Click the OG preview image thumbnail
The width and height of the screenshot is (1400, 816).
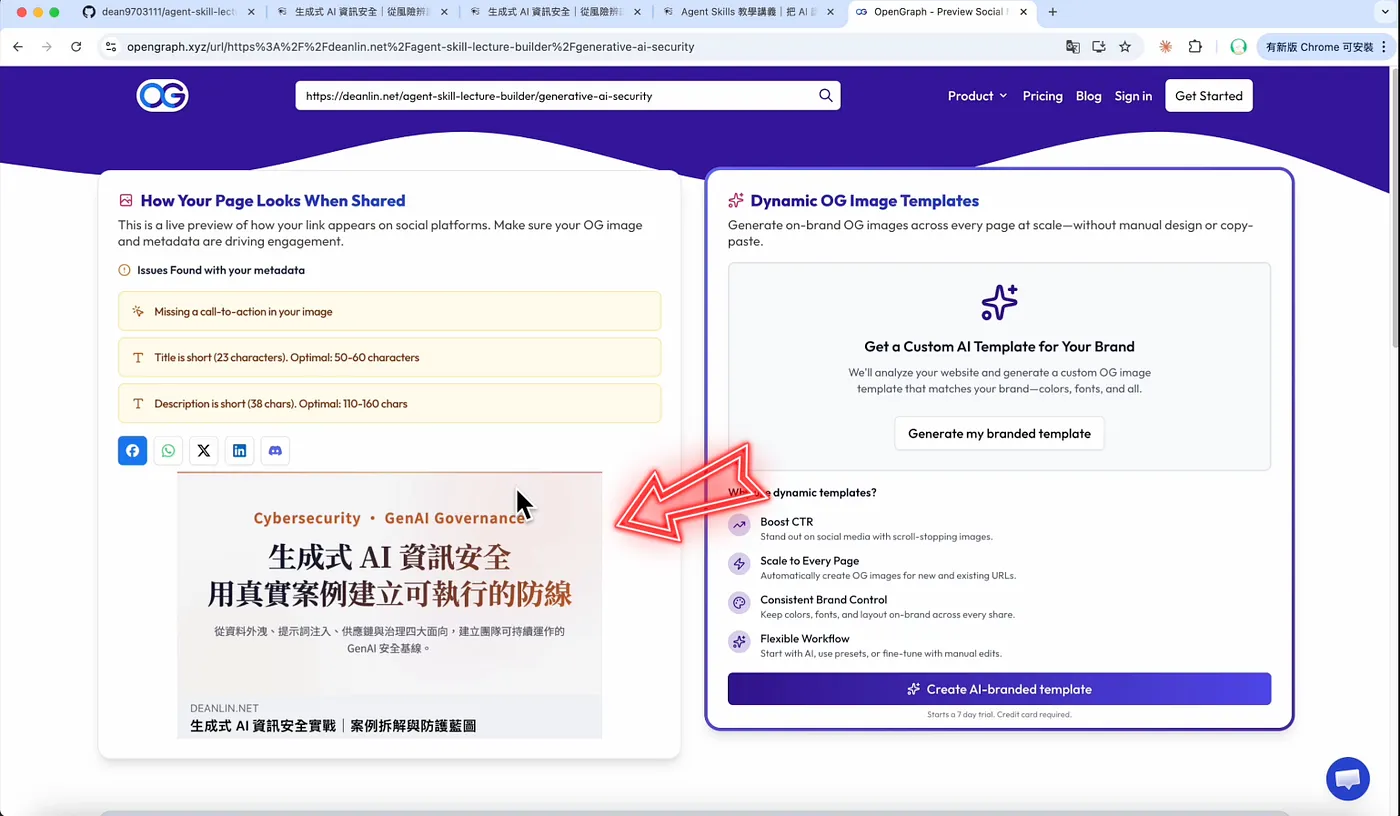(x=389, y=605)
